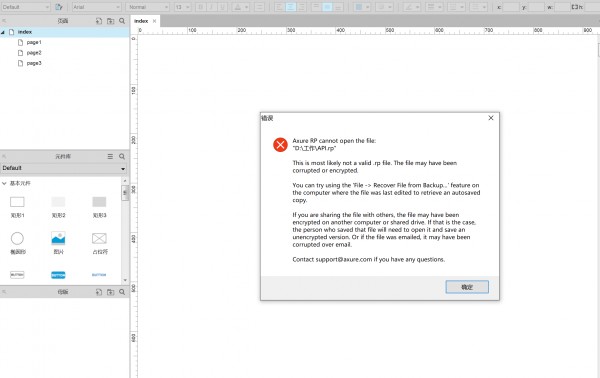Viewport: 600px width, 378px height.
Task: Collapse the pages panel with the arrow icon
Action: (x=4, y=21)
